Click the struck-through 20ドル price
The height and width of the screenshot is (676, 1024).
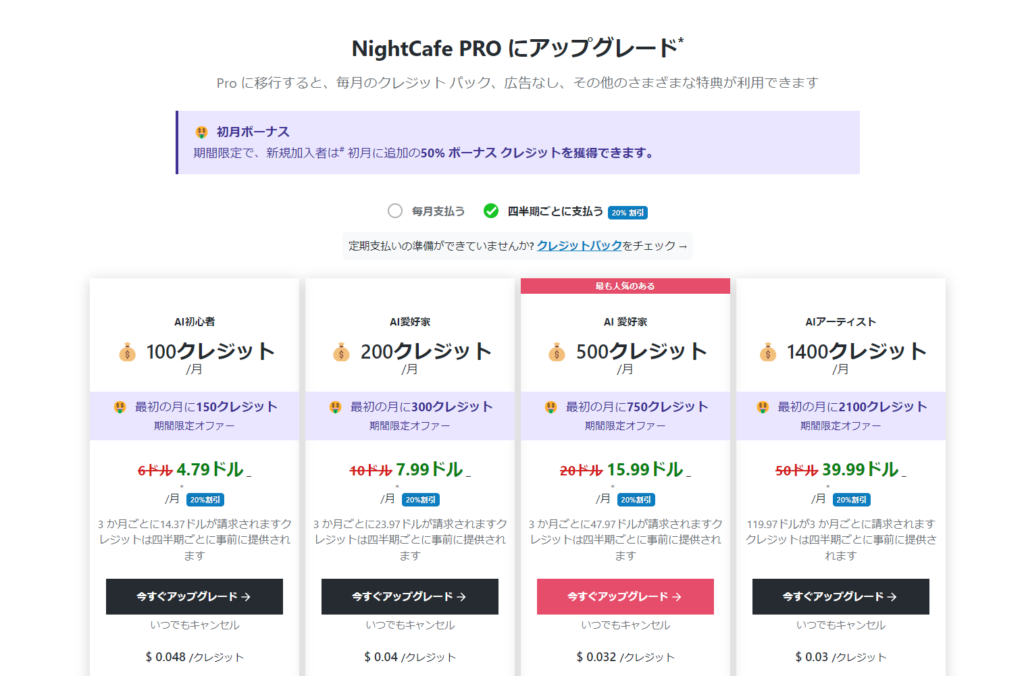581,471
